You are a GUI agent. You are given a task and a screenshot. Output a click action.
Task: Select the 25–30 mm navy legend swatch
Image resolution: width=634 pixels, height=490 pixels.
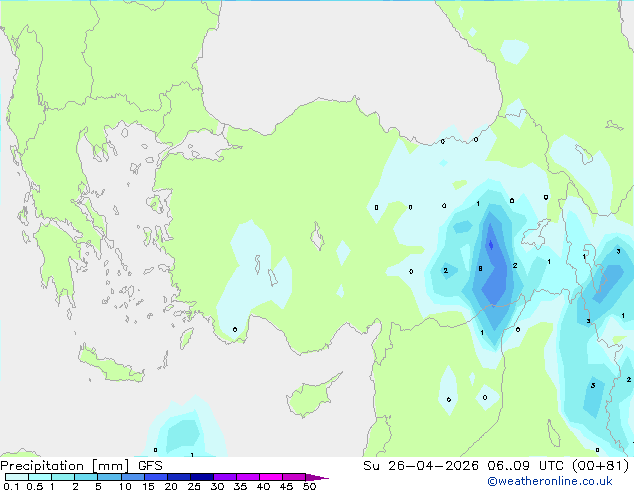[x=201, y=477]
